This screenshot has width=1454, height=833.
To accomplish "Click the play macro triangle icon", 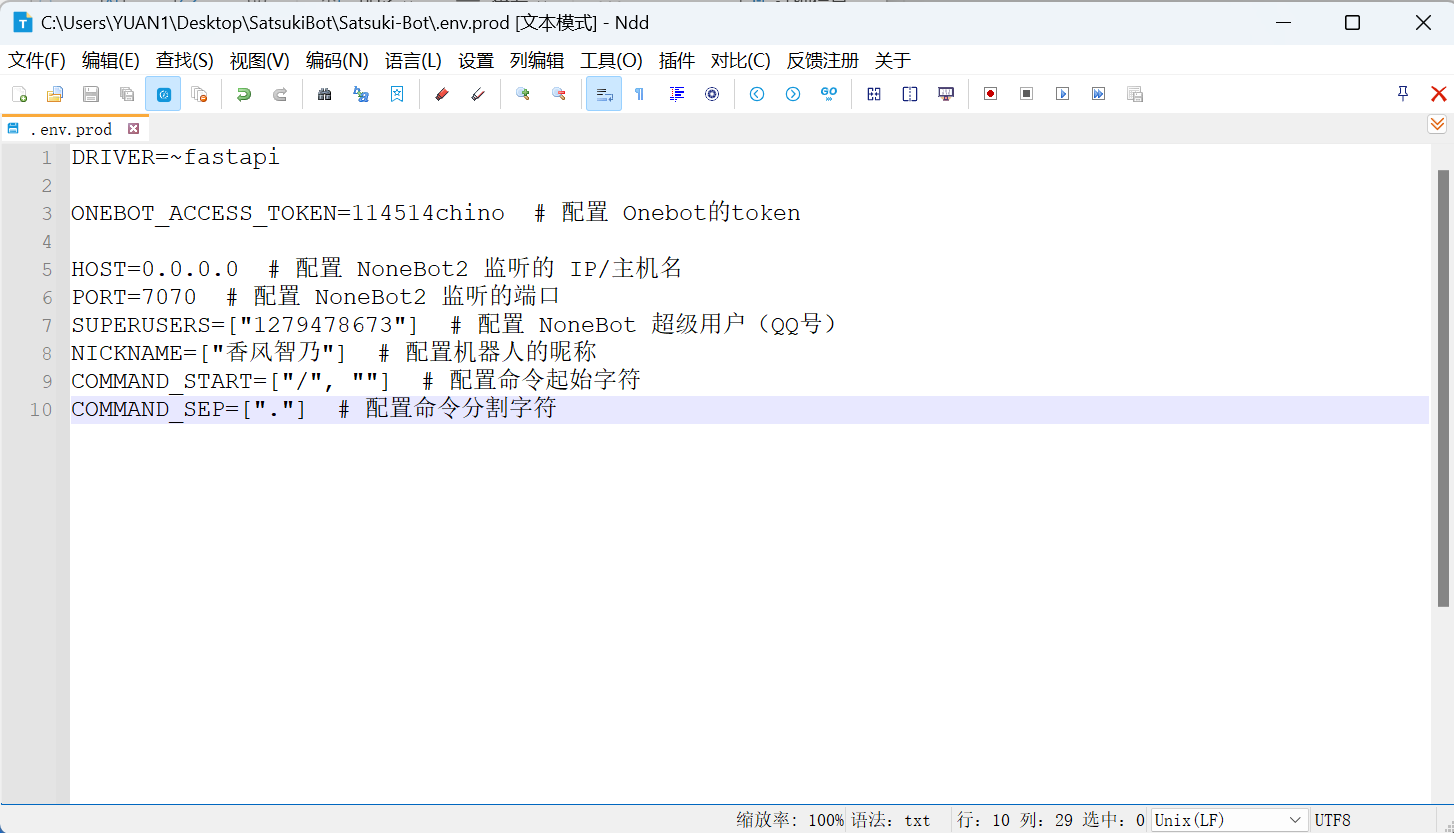I will coord(1063,94).
